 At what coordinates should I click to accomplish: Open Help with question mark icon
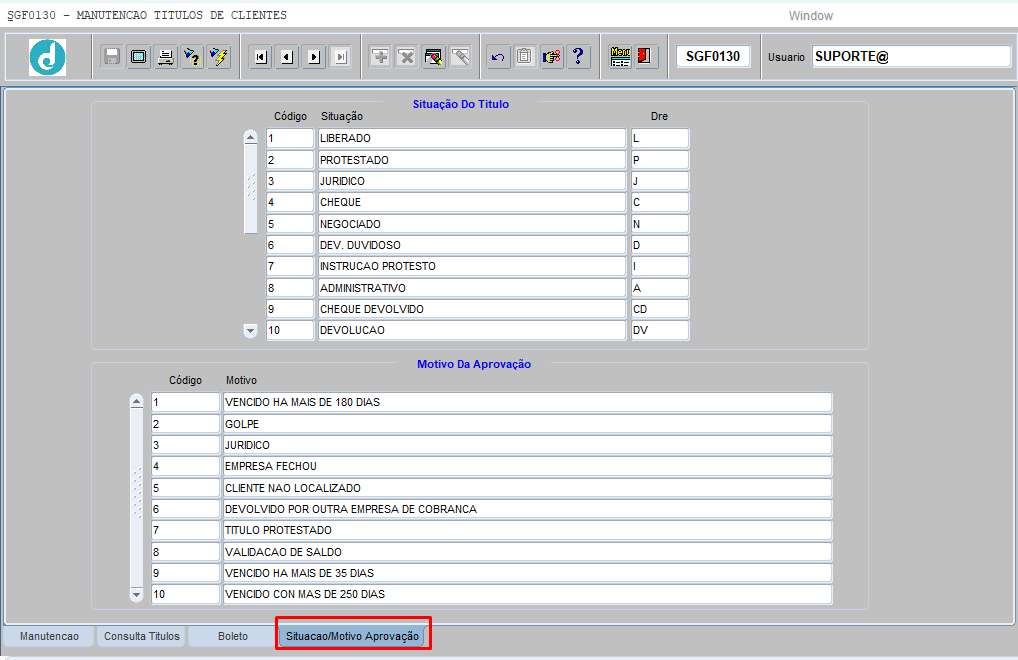coord(578,57)
